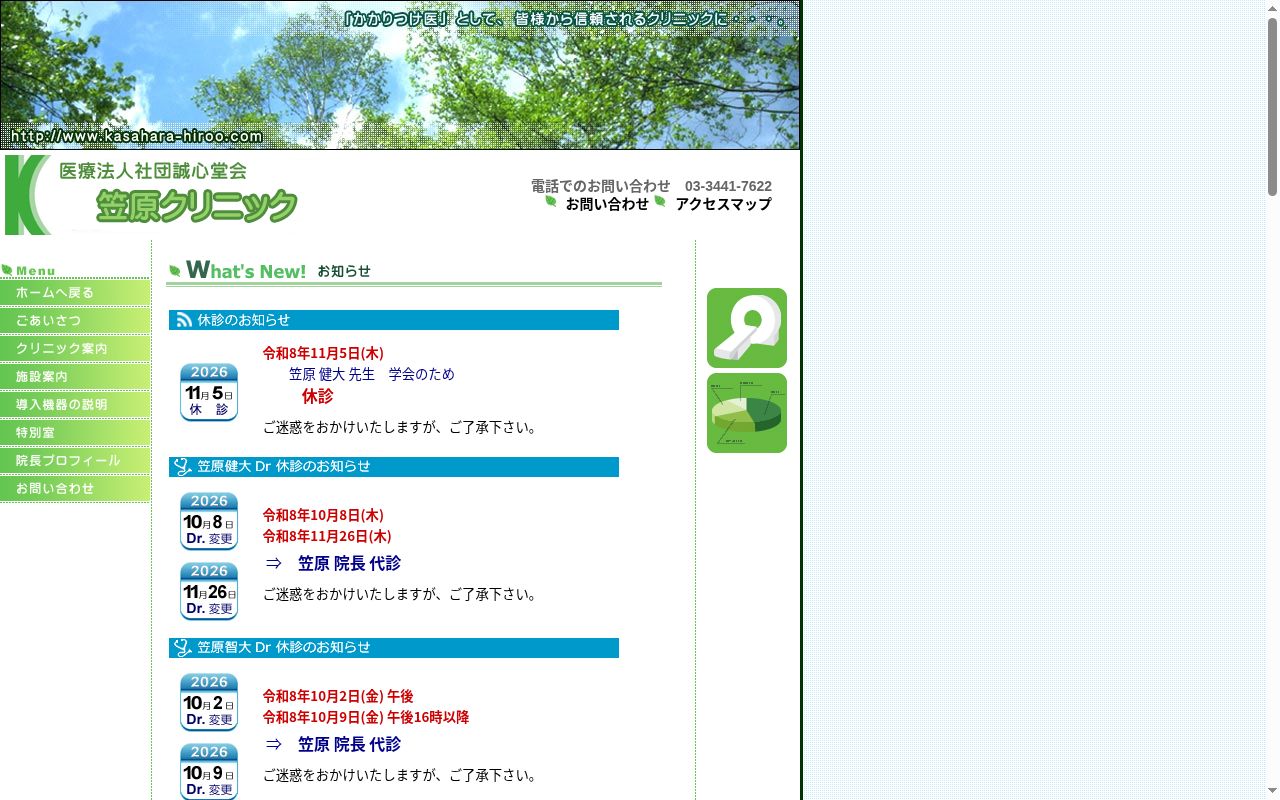Click the 笠原クリニック logo

point(152,195)
